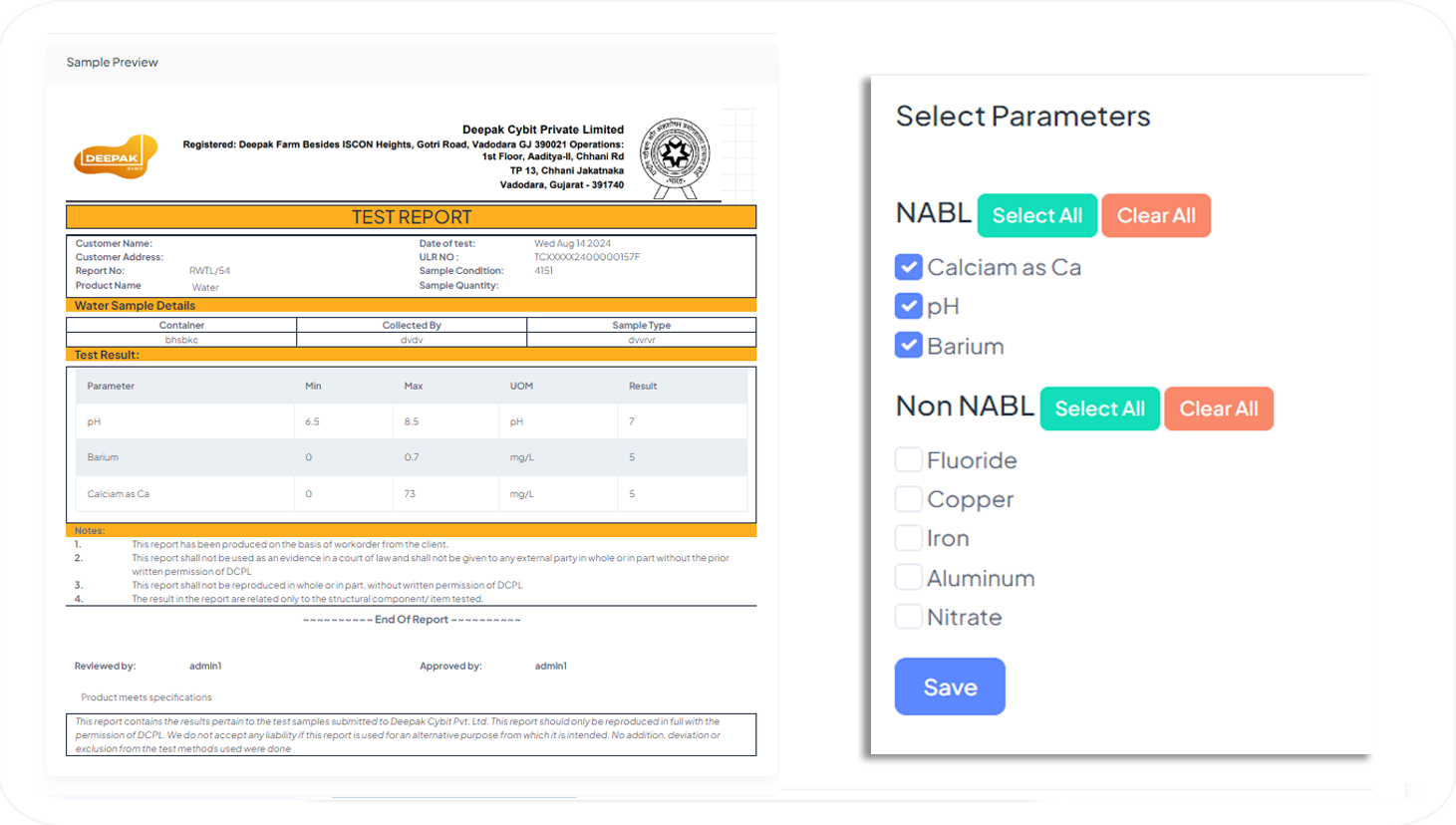
Task: Click the NABL emblem seal icon
Action: [675, 156]
